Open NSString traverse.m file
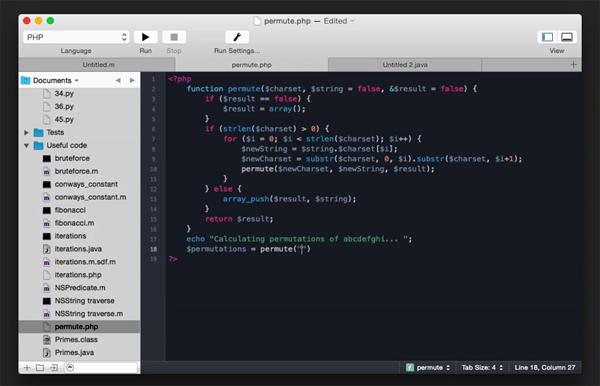This screenshot has width=600, height=386. pyautogui.click(x=89, y=314)
